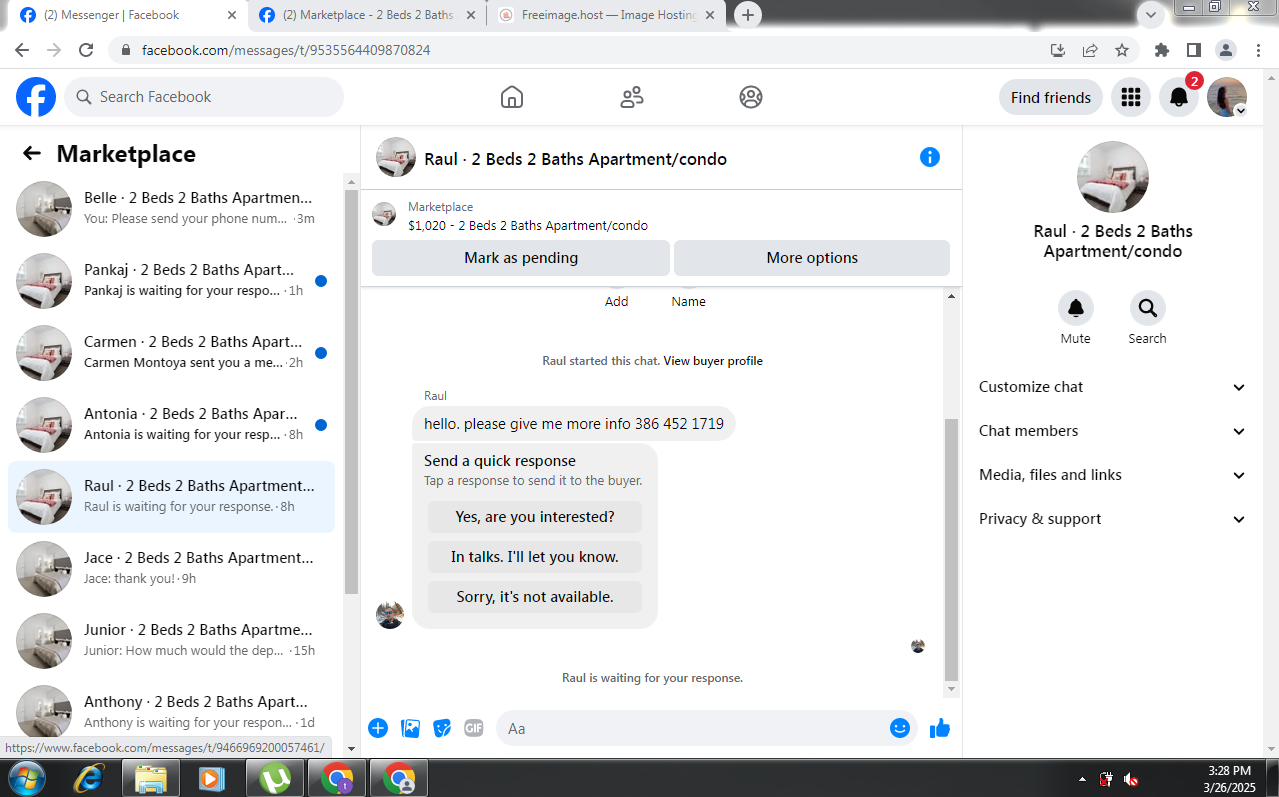Click the More options button
The height and width of the screenshot is (797, 1279).
812,258
